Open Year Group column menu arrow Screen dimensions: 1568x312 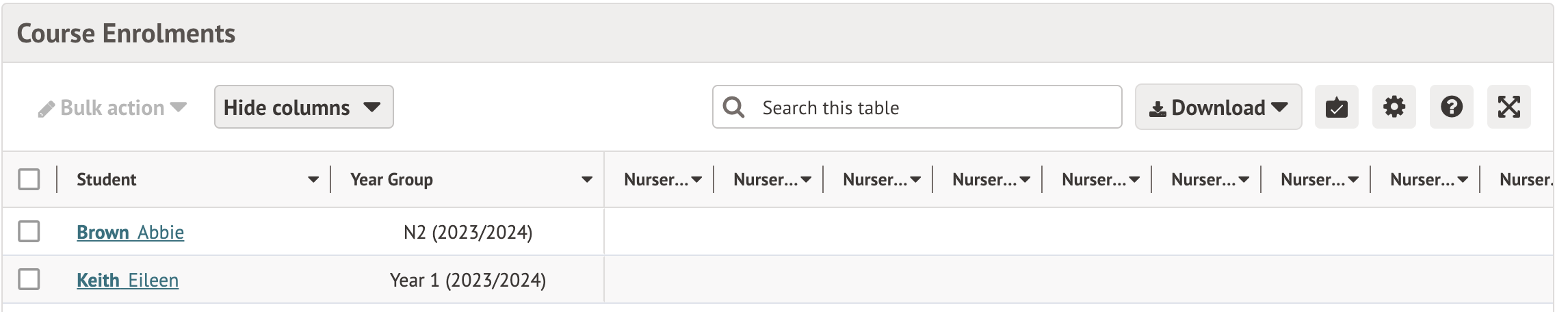tap(587, 180)
